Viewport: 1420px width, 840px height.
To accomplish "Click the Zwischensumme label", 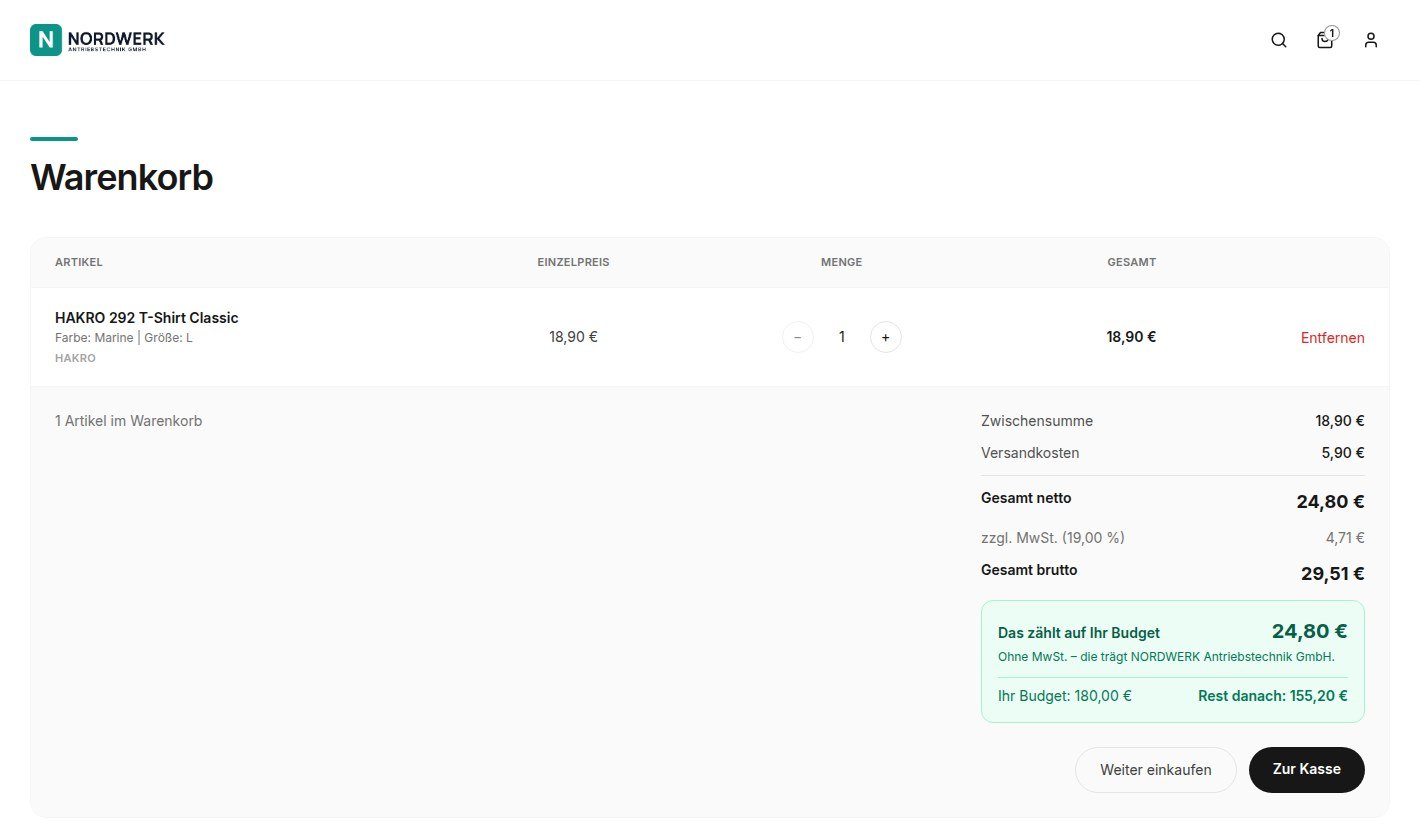I will tap(1037, 421).
